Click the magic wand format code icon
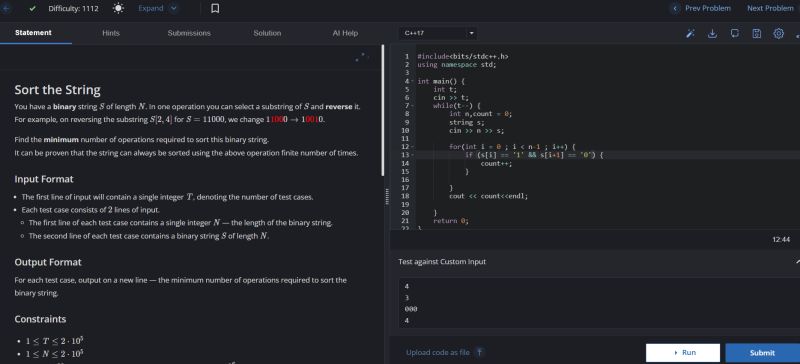800x364 pixels. coord(690,33)
